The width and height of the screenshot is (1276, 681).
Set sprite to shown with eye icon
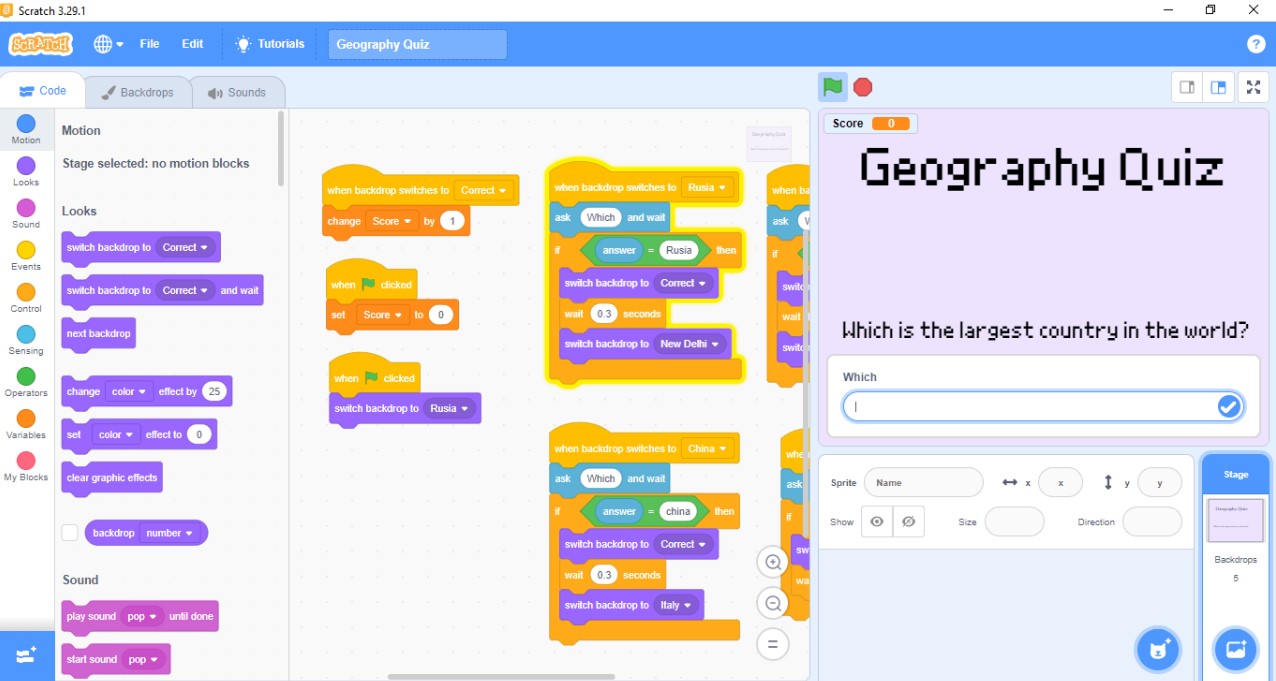877,522
